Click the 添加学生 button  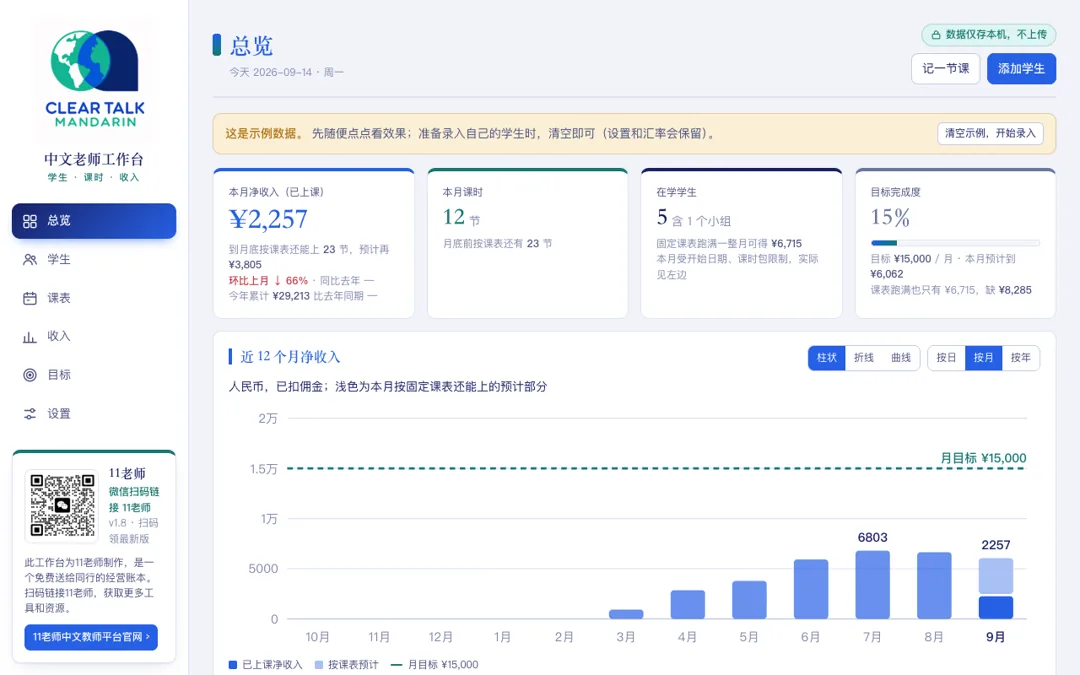pos(1021,69)
